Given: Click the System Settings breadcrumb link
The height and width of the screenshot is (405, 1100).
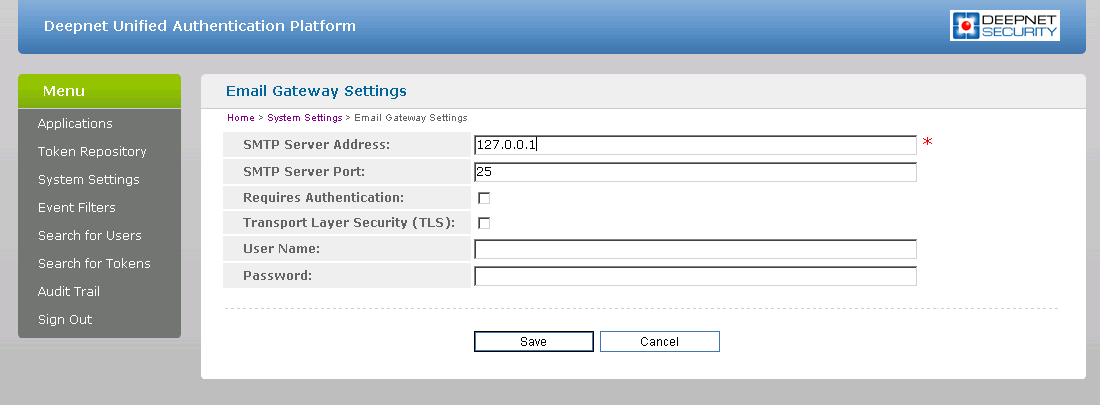Looking at the screenshot, I should click(x=304, y=118).
